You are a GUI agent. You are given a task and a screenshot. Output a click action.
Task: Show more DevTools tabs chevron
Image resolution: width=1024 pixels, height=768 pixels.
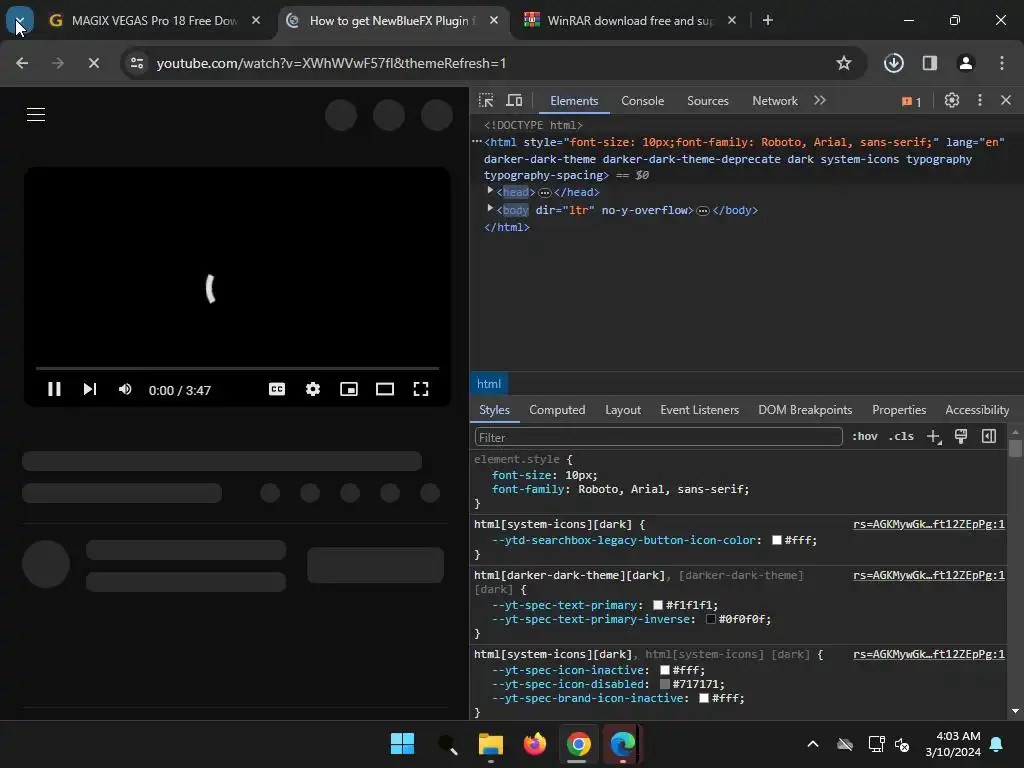coord(820,100)
